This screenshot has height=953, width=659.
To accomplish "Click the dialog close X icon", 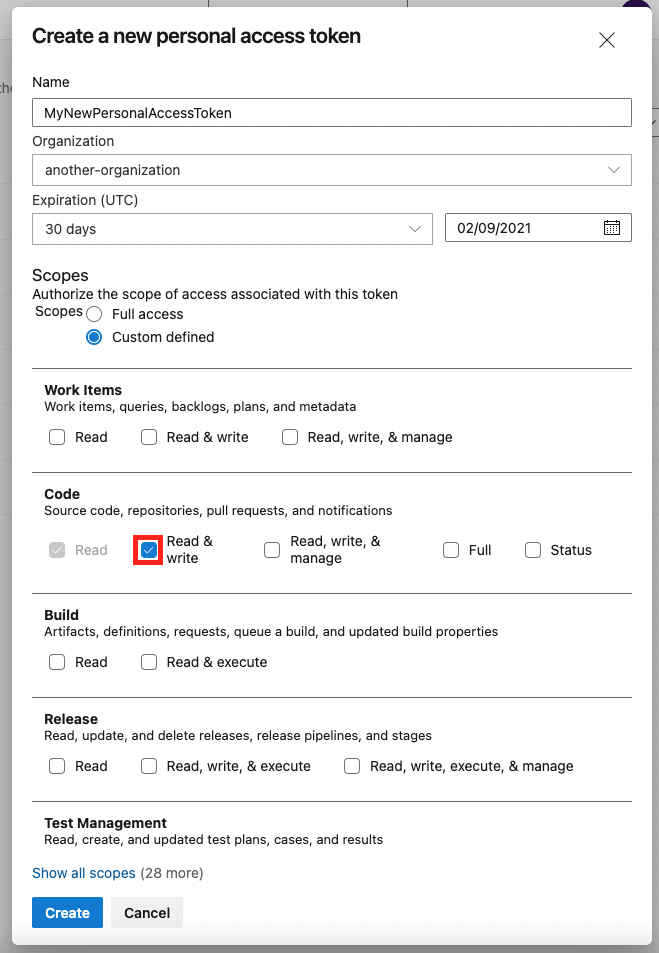I will 606,40.
